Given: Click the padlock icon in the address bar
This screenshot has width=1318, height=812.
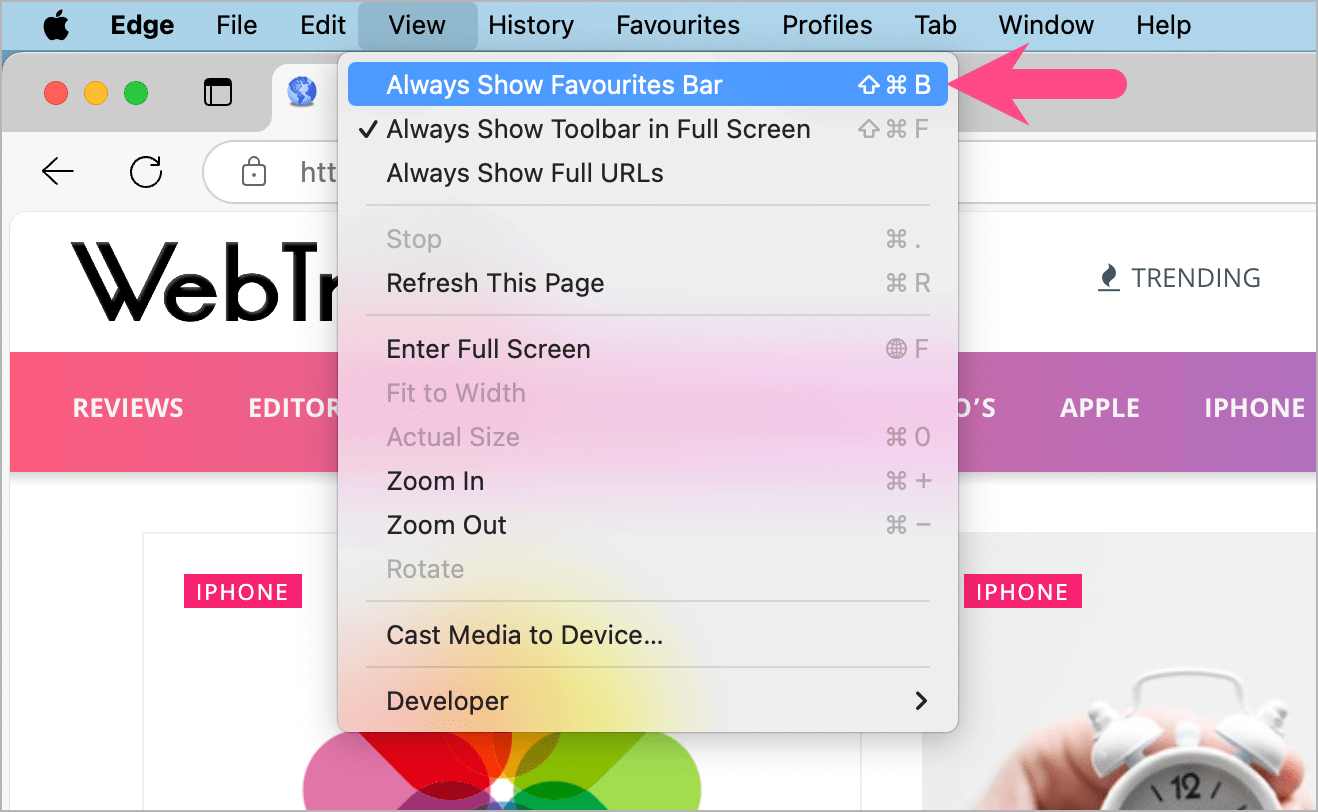Looking at the screenshot, I should [x=254, y=171].
